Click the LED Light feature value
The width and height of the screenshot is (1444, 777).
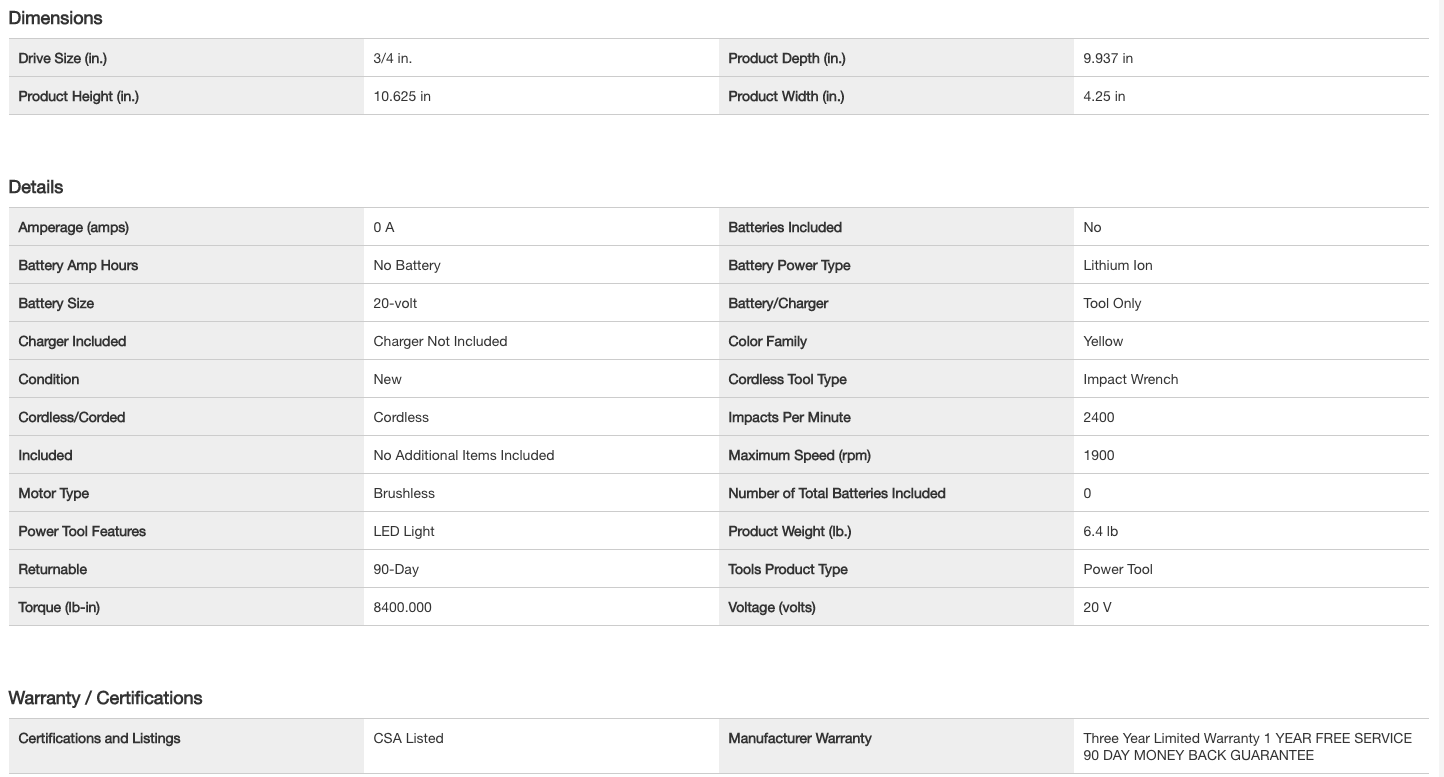tap(404, 531)
